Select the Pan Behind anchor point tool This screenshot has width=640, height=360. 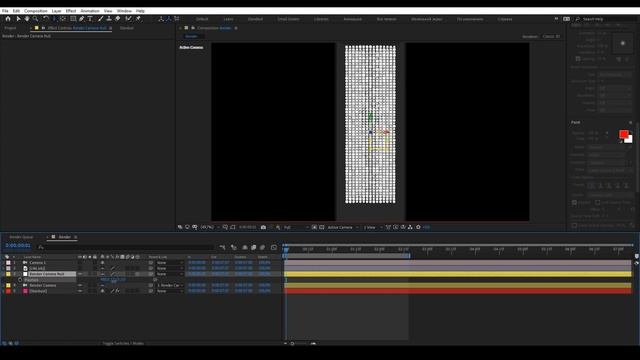(x=62, y=19)
